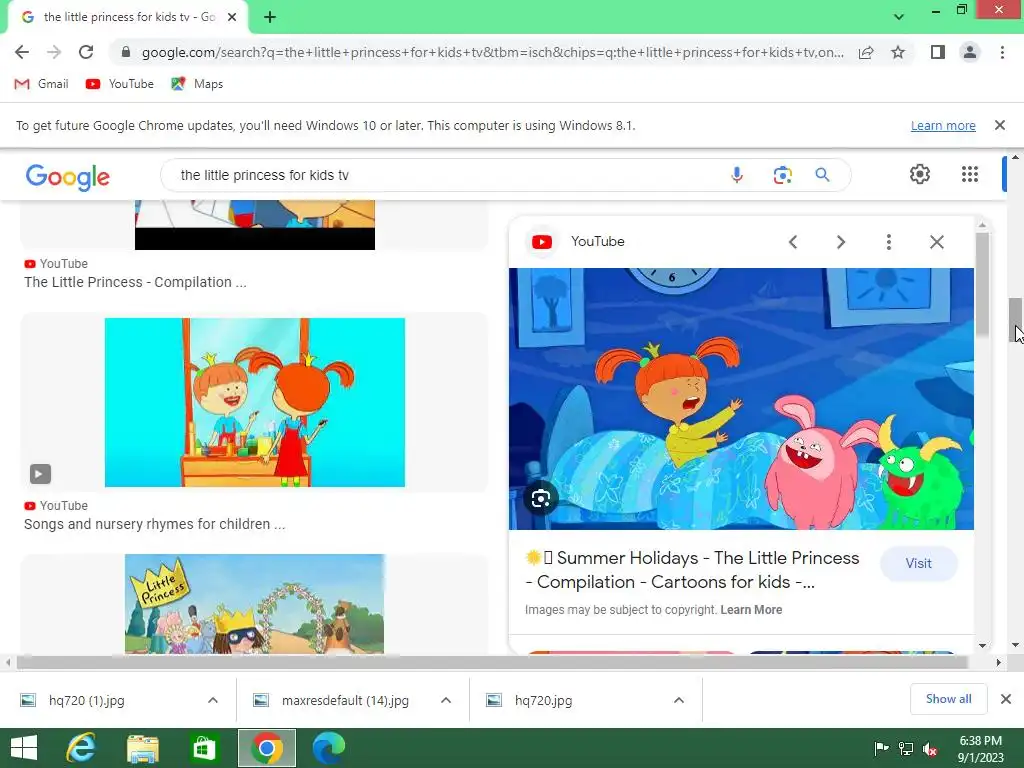Open Gmail bookmark
This screenshot has width=1024, height=768.
click(41, 84)
